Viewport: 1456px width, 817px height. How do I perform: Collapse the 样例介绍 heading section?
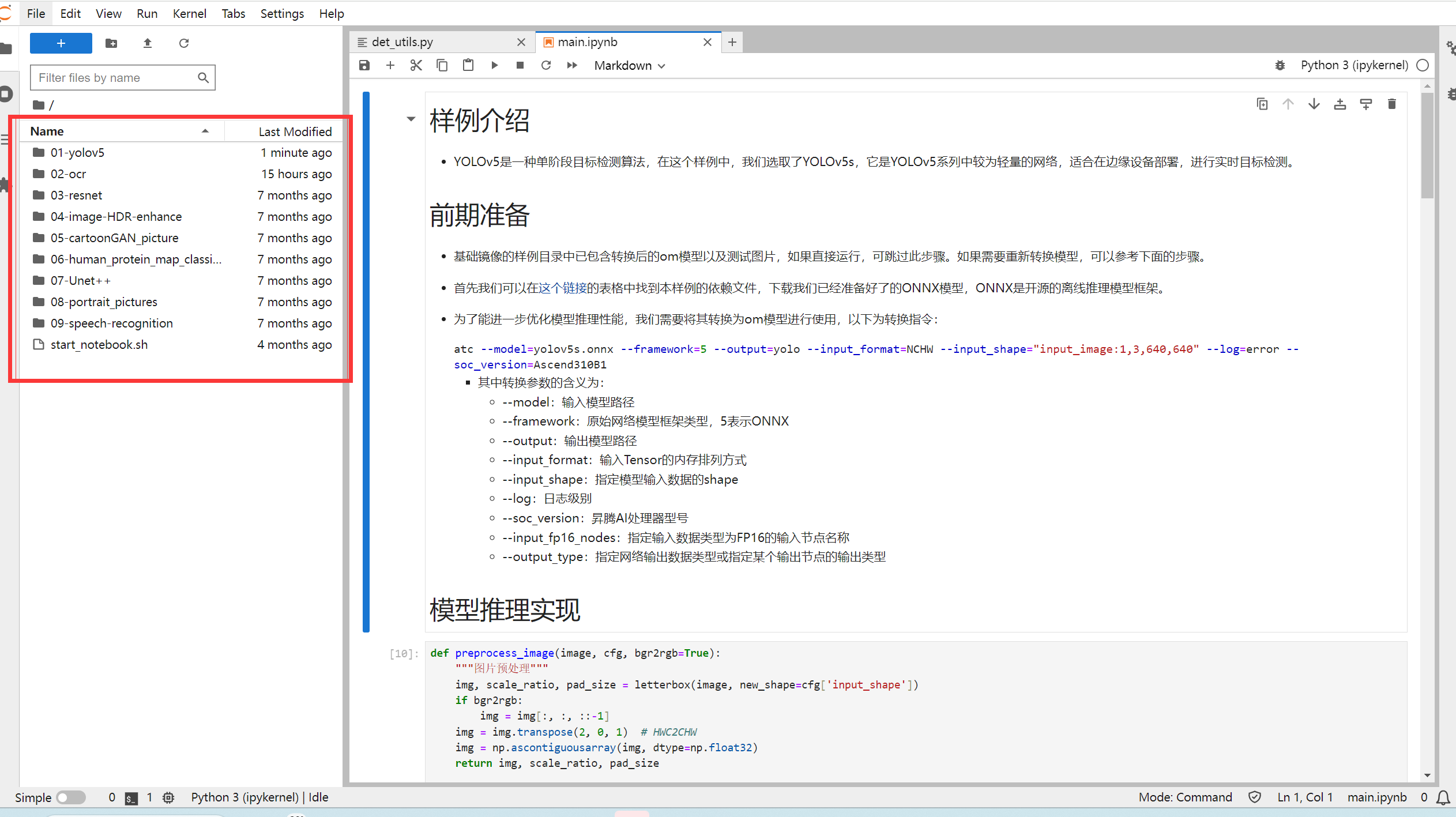tap(411, 119)
